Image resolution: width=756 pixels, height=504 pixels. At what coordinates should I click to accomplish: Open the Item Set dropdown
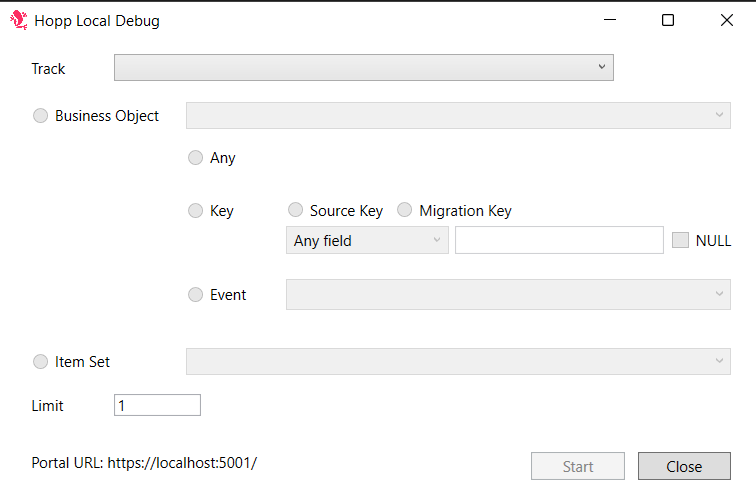pos(458,362)
